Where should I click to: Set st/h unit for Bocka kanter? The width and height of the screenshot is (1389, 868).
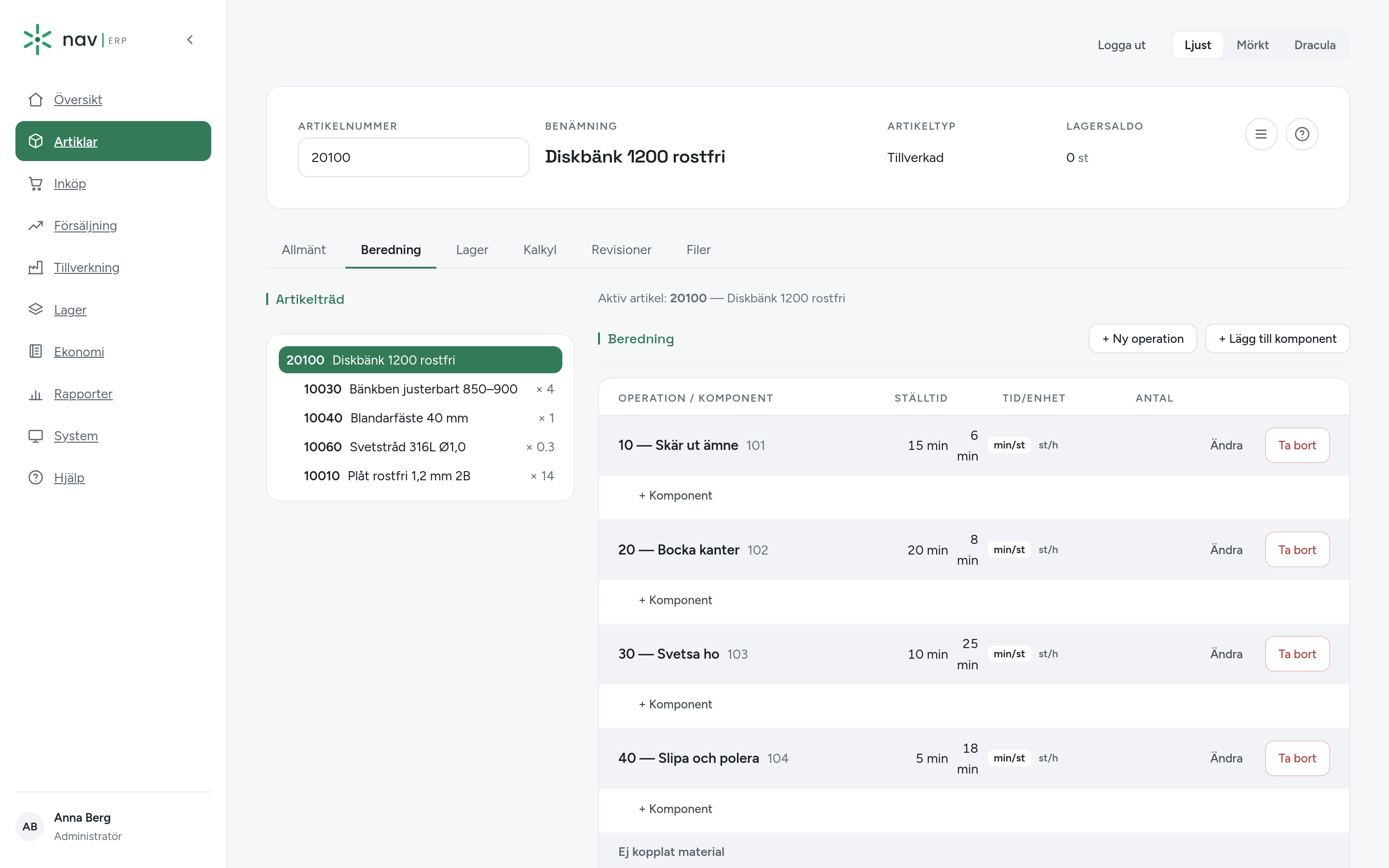pyautogui.click(x=1048, y=549)
